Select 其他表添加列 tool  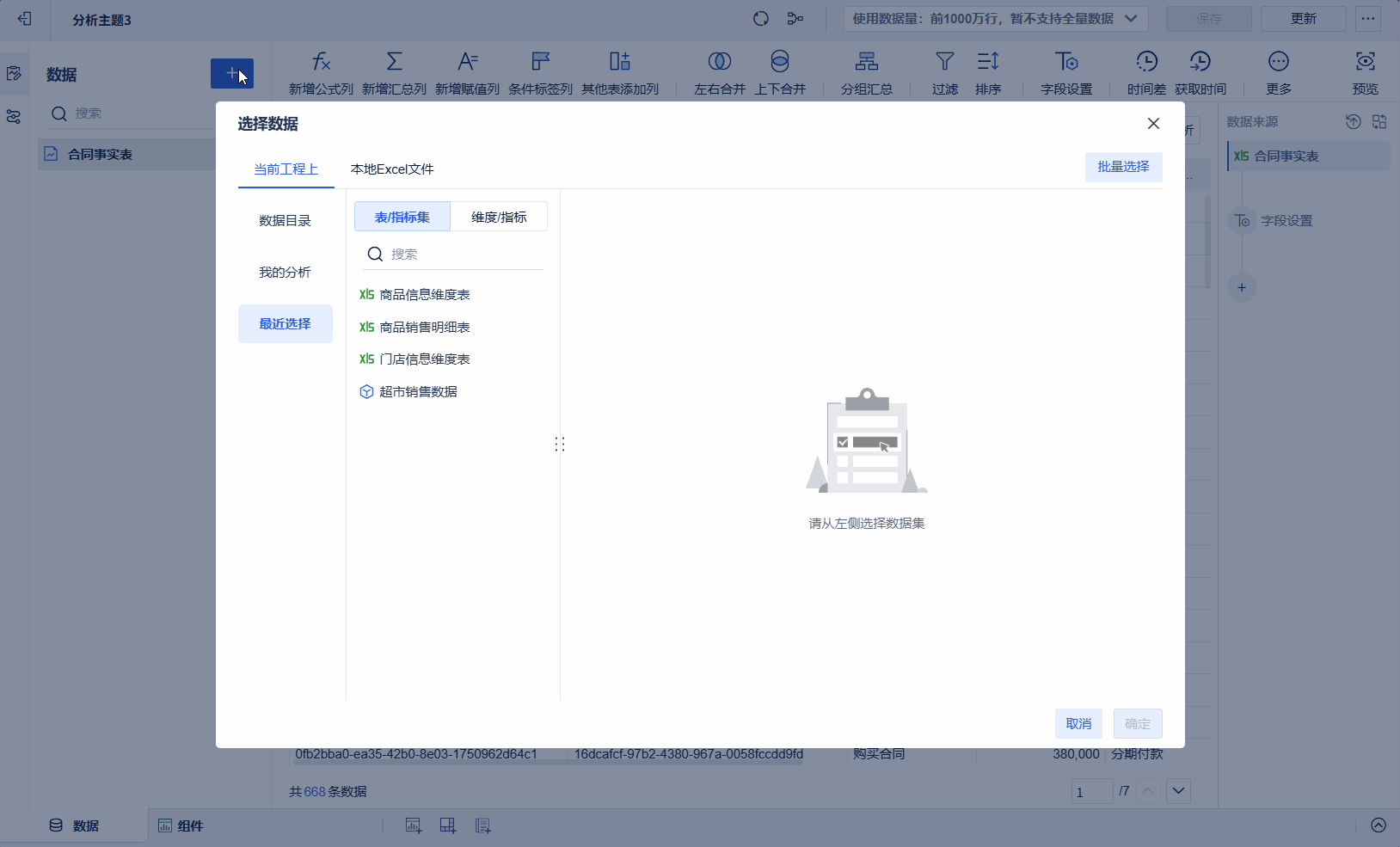coord(620,73)
